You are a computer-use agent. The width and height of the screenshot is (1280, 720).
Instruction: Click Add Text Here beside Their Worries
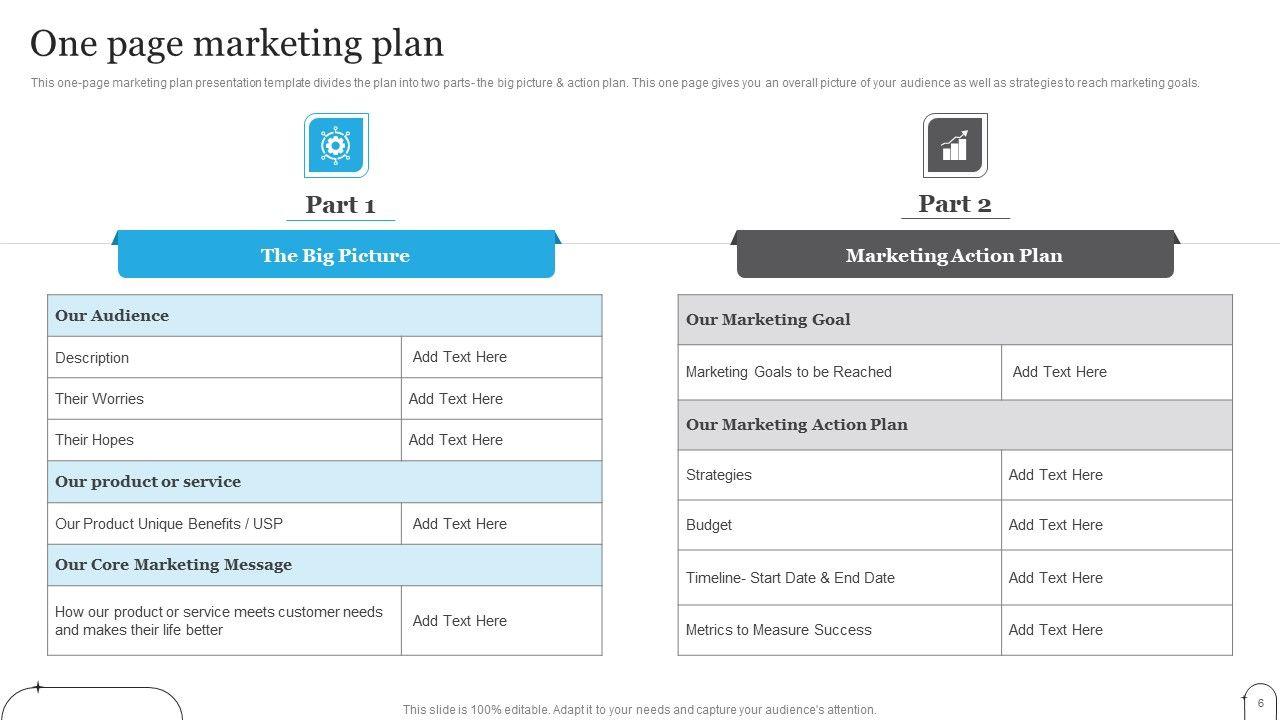pyautogui.click(x=456, y=399)
